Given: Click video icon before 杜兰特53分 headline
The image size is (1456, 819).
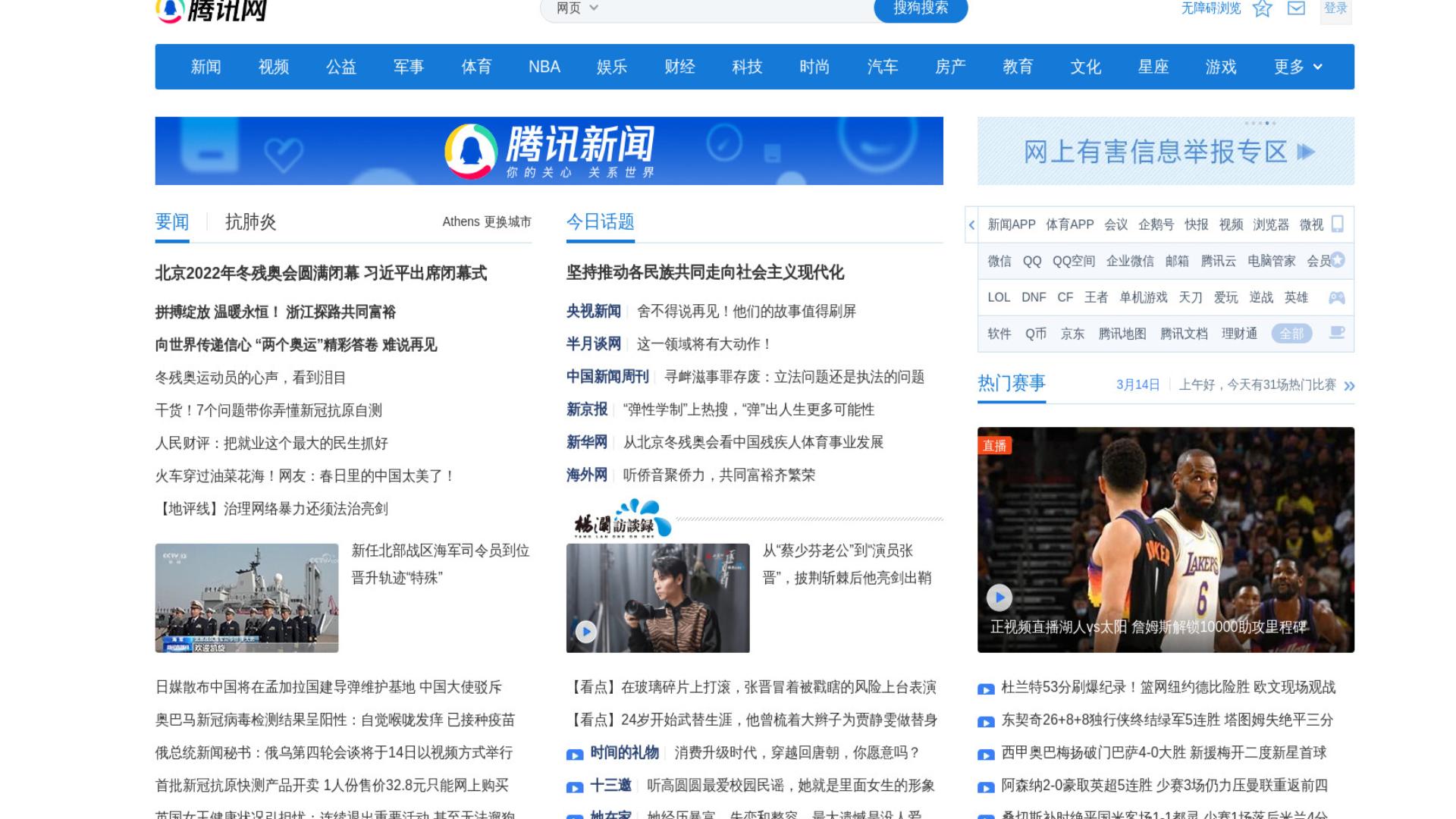Looking at the screenshot, I should pyautogui.click(x=986, y=689).
